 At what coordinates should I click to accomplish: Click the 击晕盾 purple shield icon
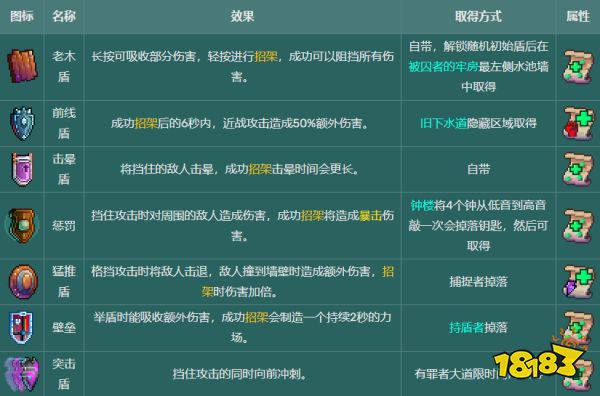[x=23, y=169]
